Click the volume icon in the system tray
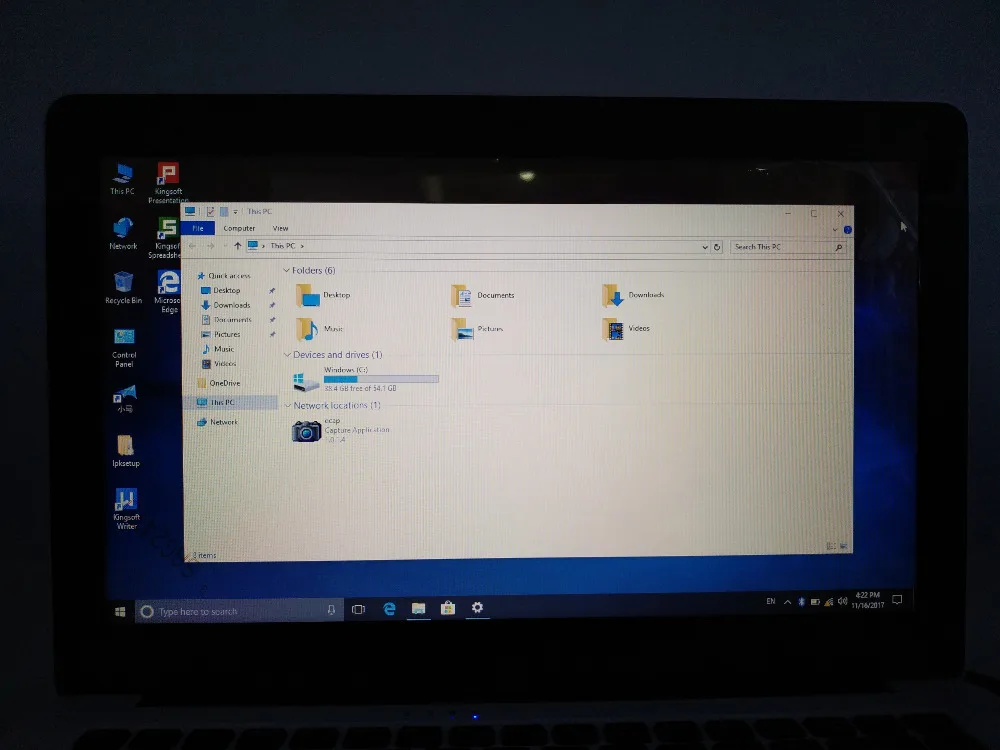The width and height of the screenshot is (1000, 750). point(842,601)
